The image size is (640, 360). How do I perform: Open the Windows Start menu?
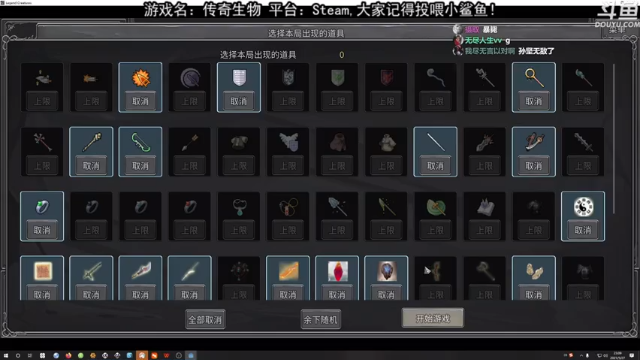[x=6, y=356]
